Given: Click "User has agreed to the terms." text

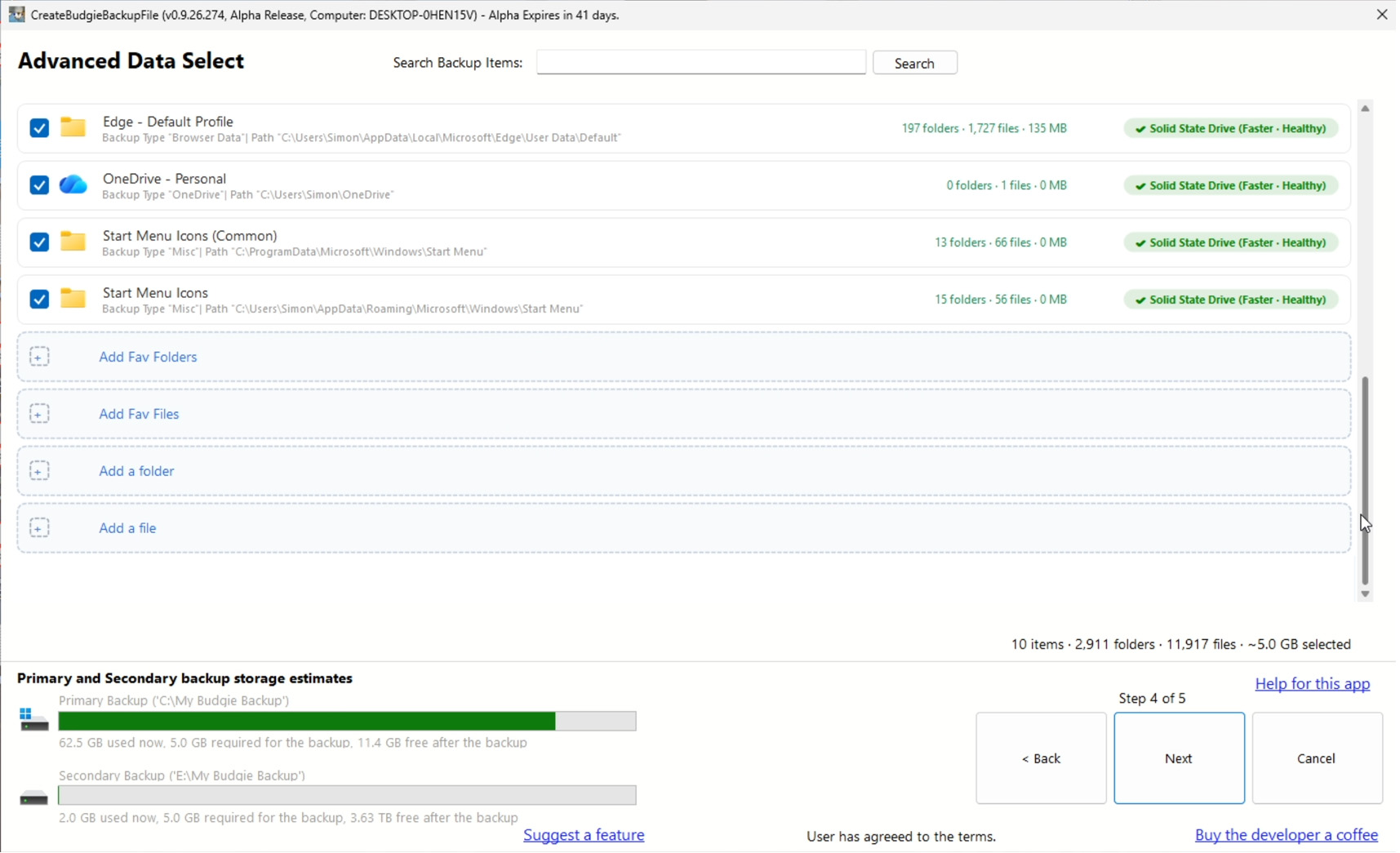Looking at the screenshot, I should click(901, 837).
